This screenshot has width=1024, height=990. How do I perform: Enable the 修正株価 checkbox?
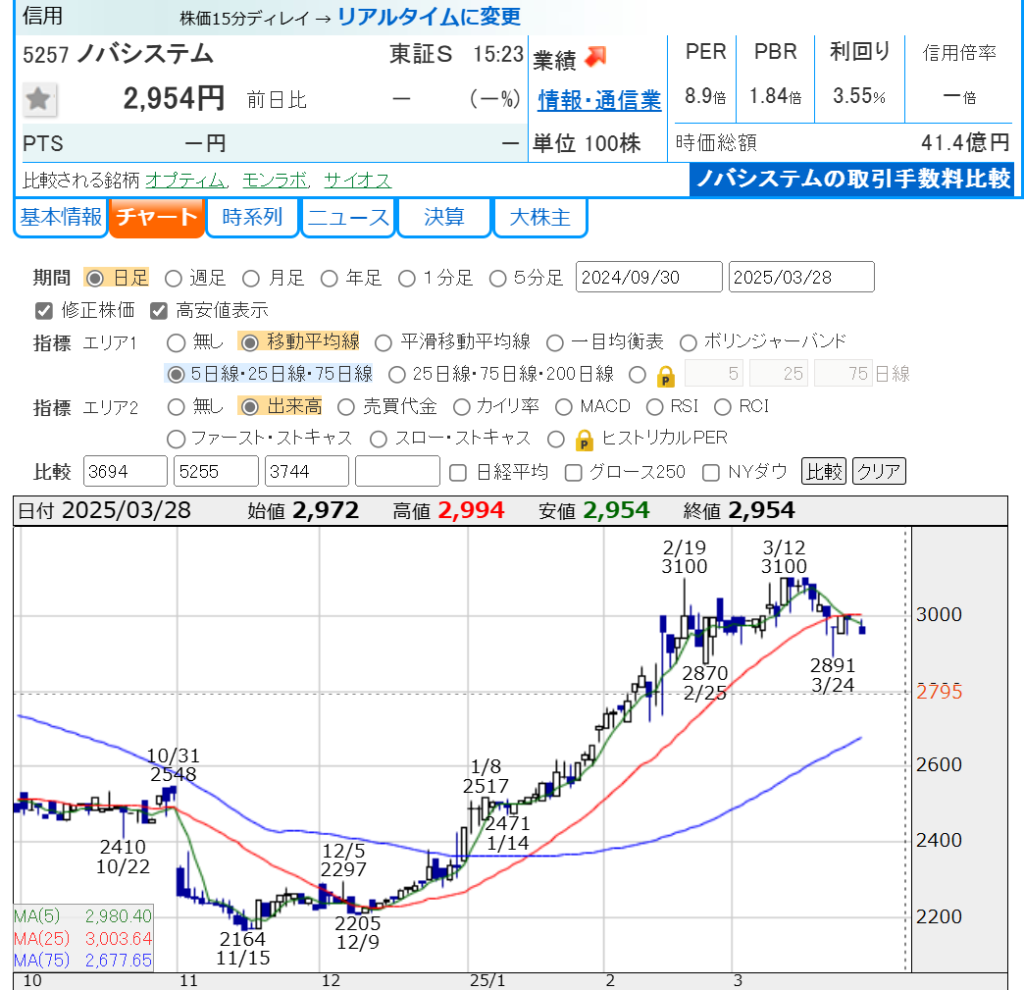[x=43, y=310]
